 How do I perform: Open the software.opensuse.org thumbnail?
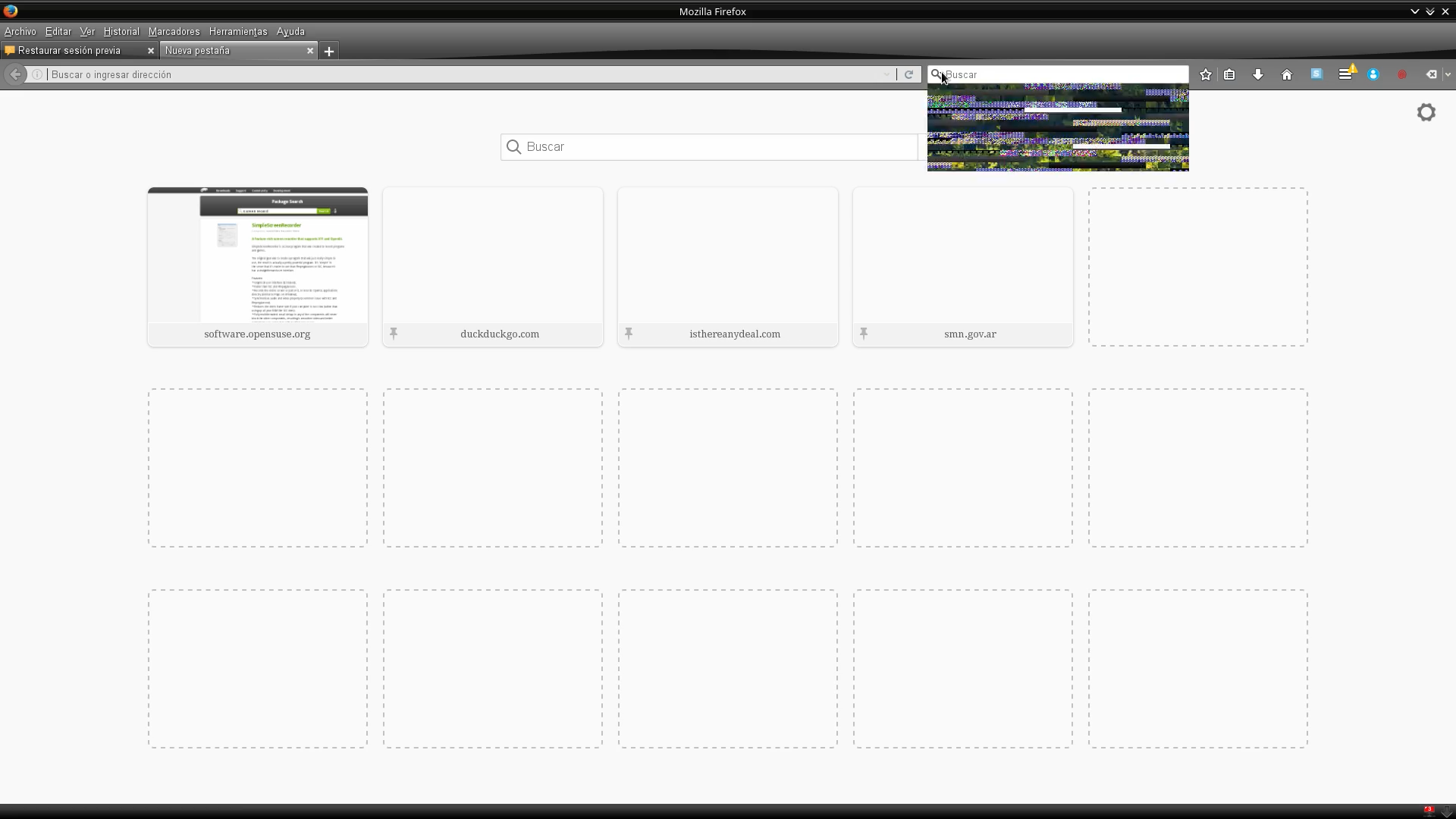(258, 256)
